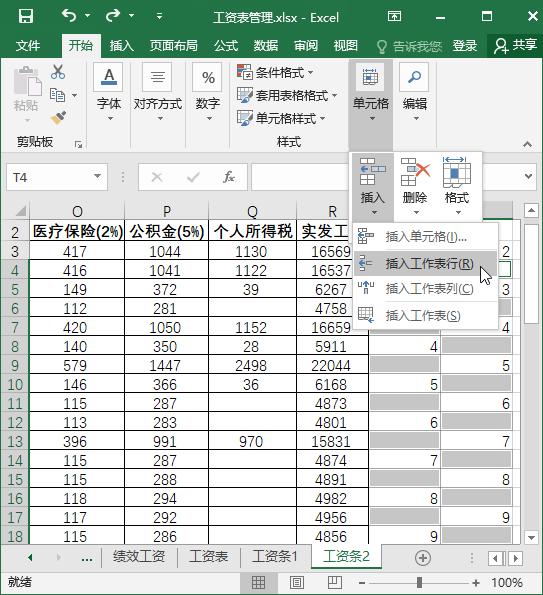Viewport: 543px width, 595px height.
Task: Open the 对齐方式 alignment group
Action: point(157,93)
